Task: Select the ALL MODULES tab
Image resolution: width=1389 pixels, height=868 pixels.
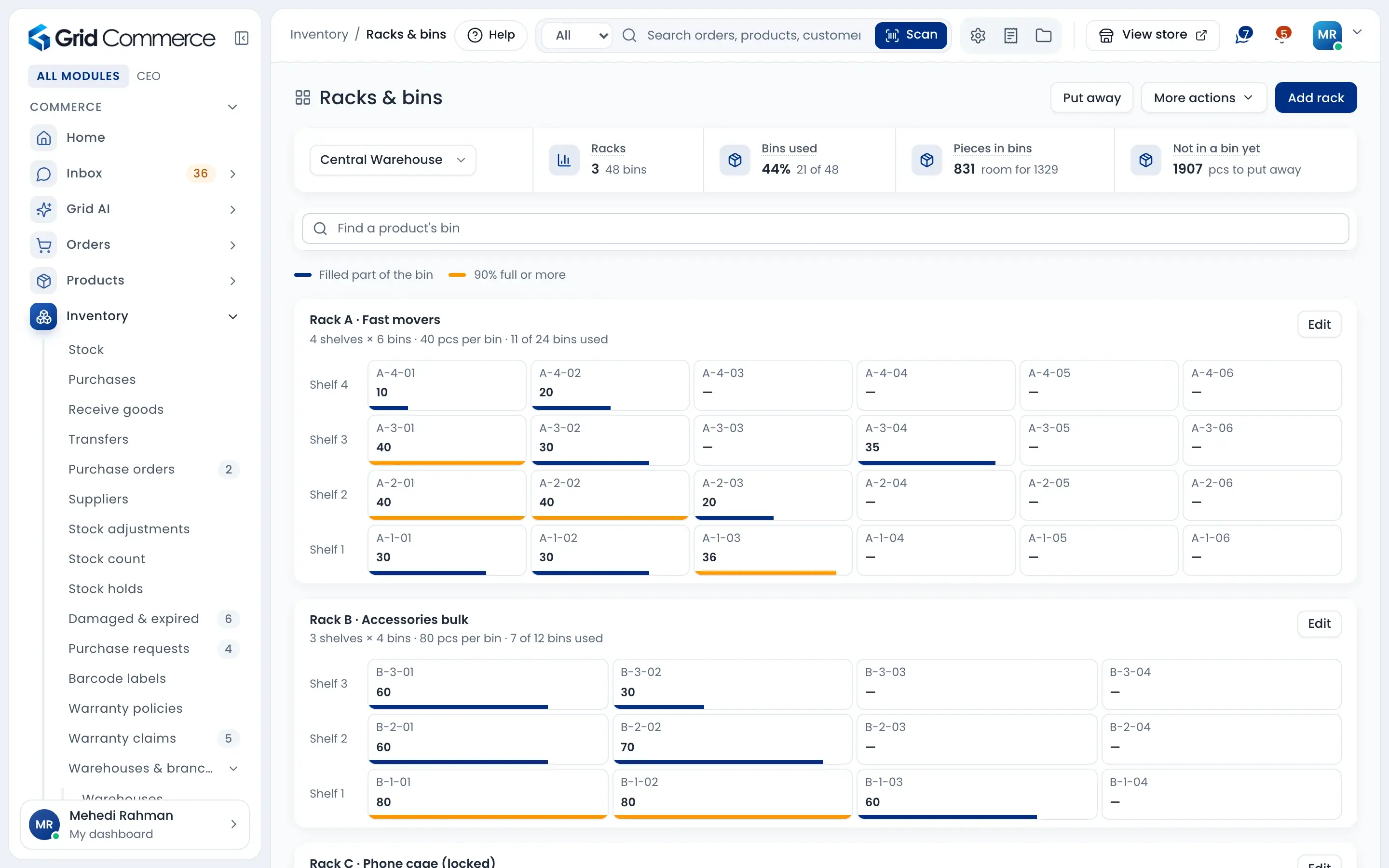Action: (79, 76)
